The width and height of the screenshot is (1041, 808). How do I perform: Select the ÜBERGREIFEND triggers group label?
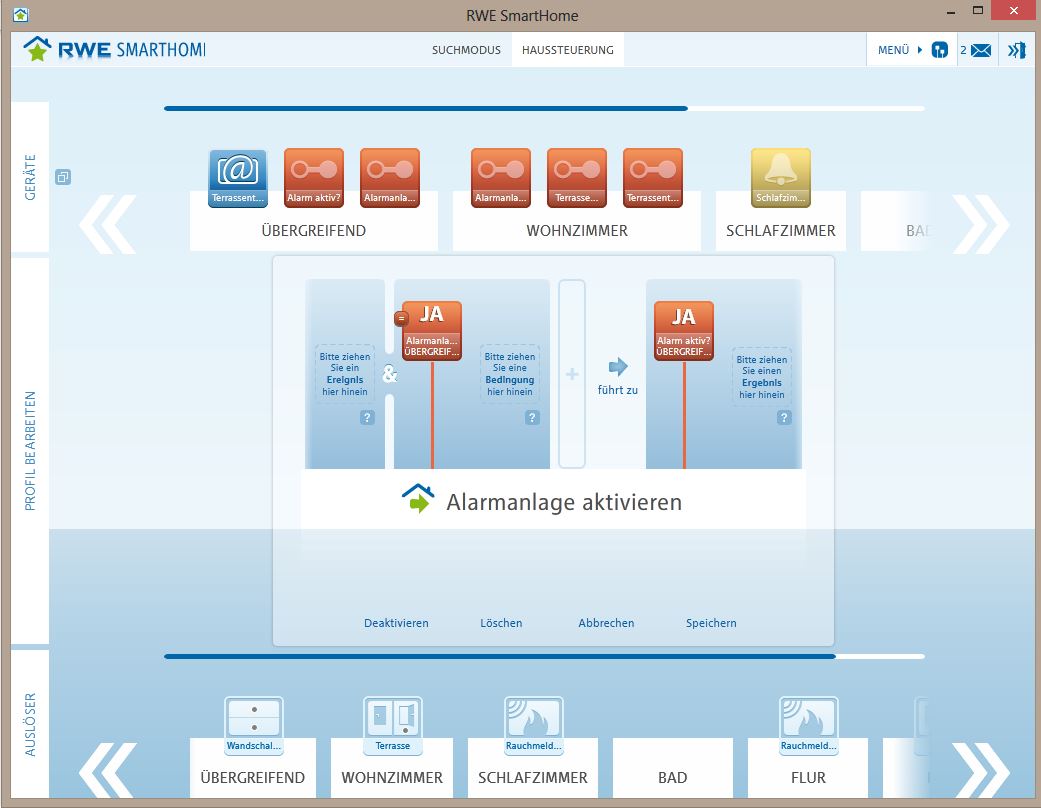pos(253,777)
